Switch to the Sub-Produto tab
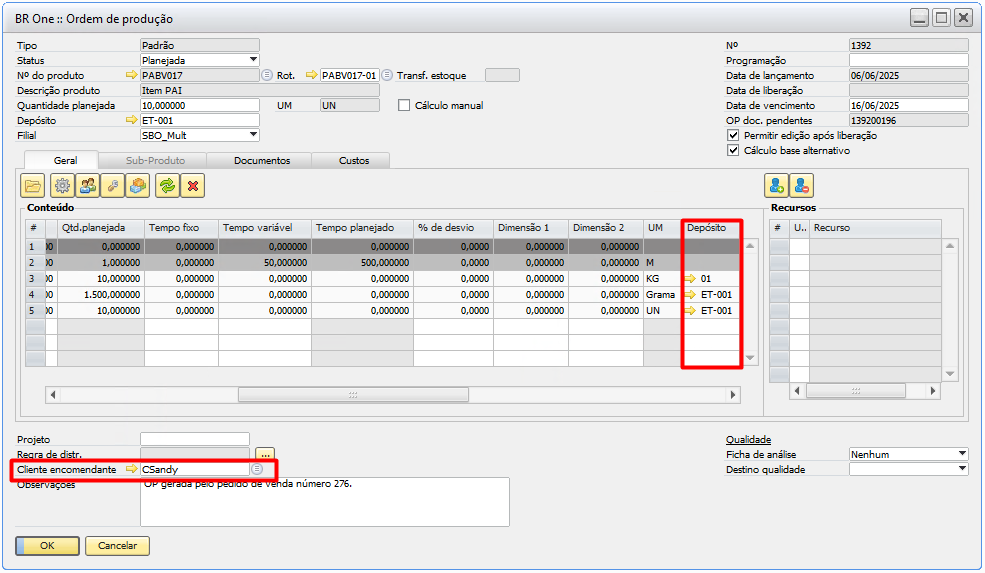985x573 pixels. [155, 161]
